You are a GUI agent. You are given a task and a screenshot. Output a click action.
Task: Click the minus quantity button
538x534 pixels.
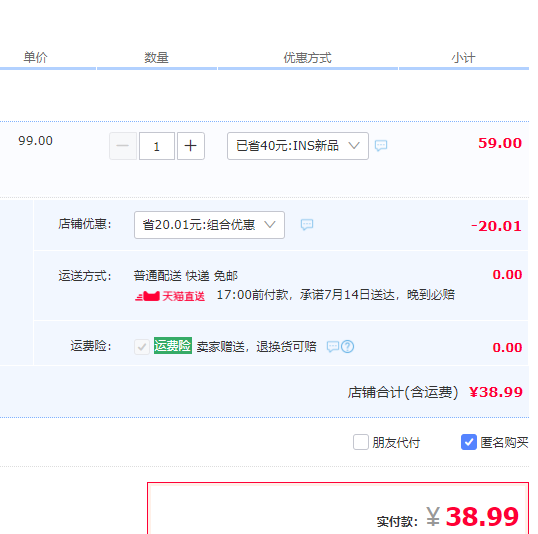pos(123,146)
